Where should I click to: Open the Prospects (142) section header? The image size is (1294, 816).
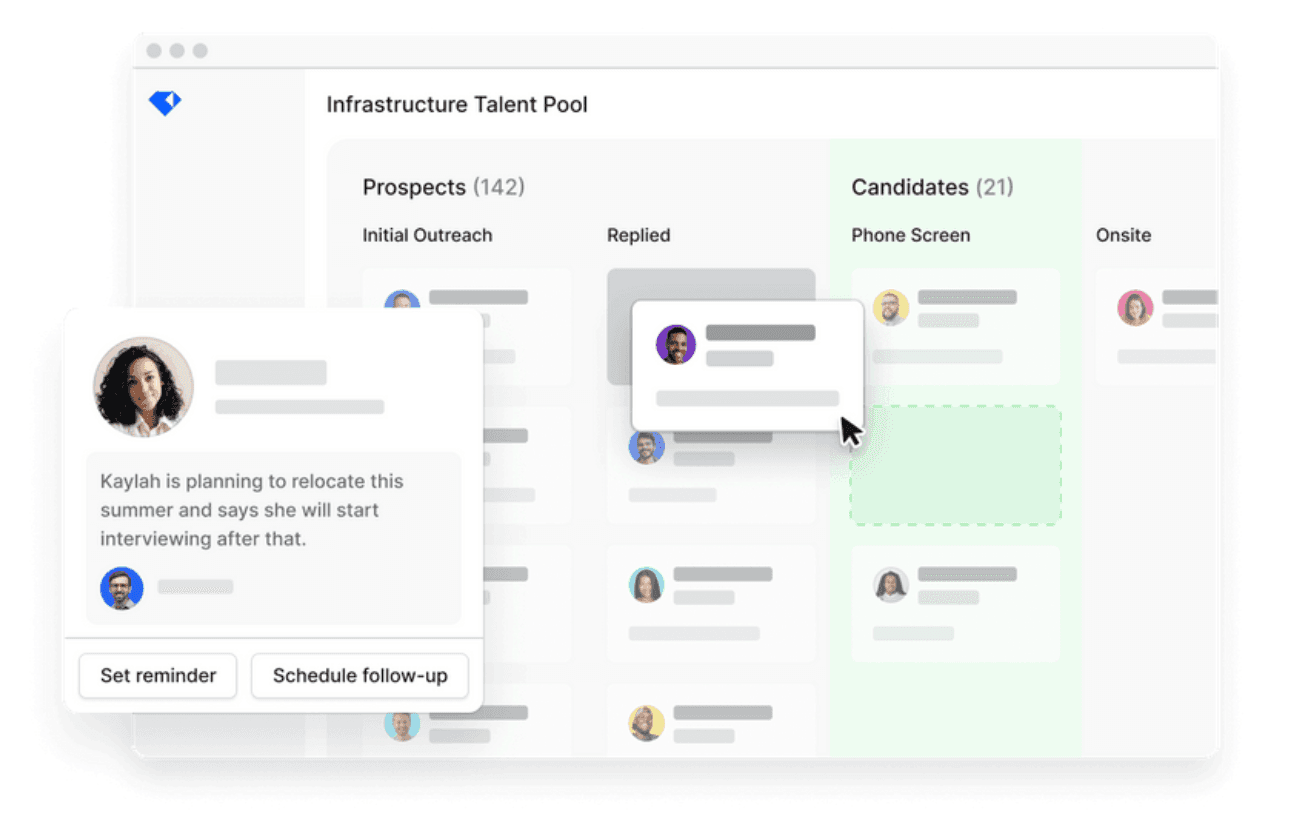coord(443,187)
